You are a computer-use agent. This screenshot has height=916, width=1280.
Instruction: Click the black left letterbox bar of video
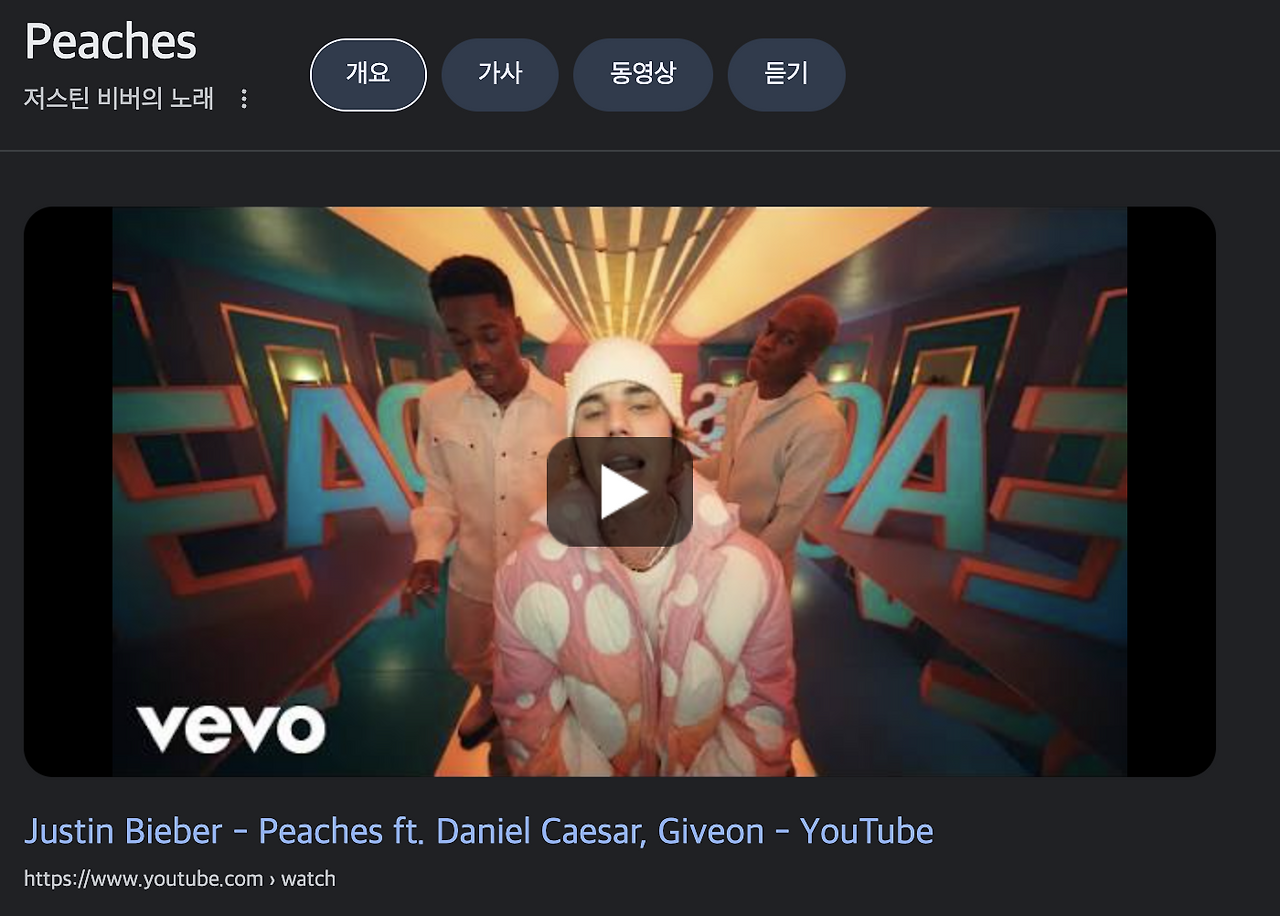[68, 491]
